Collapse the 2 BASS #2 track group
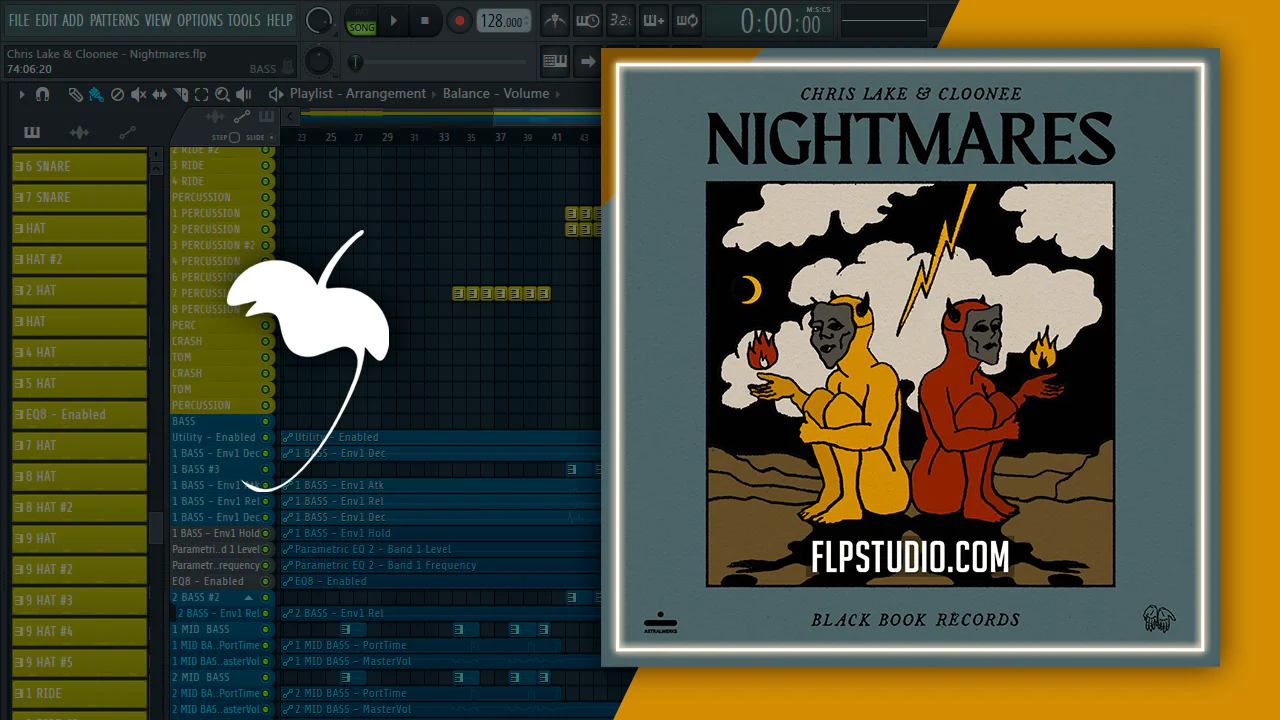The width and height of the screenshot is (1280, 720). point(249,597)
